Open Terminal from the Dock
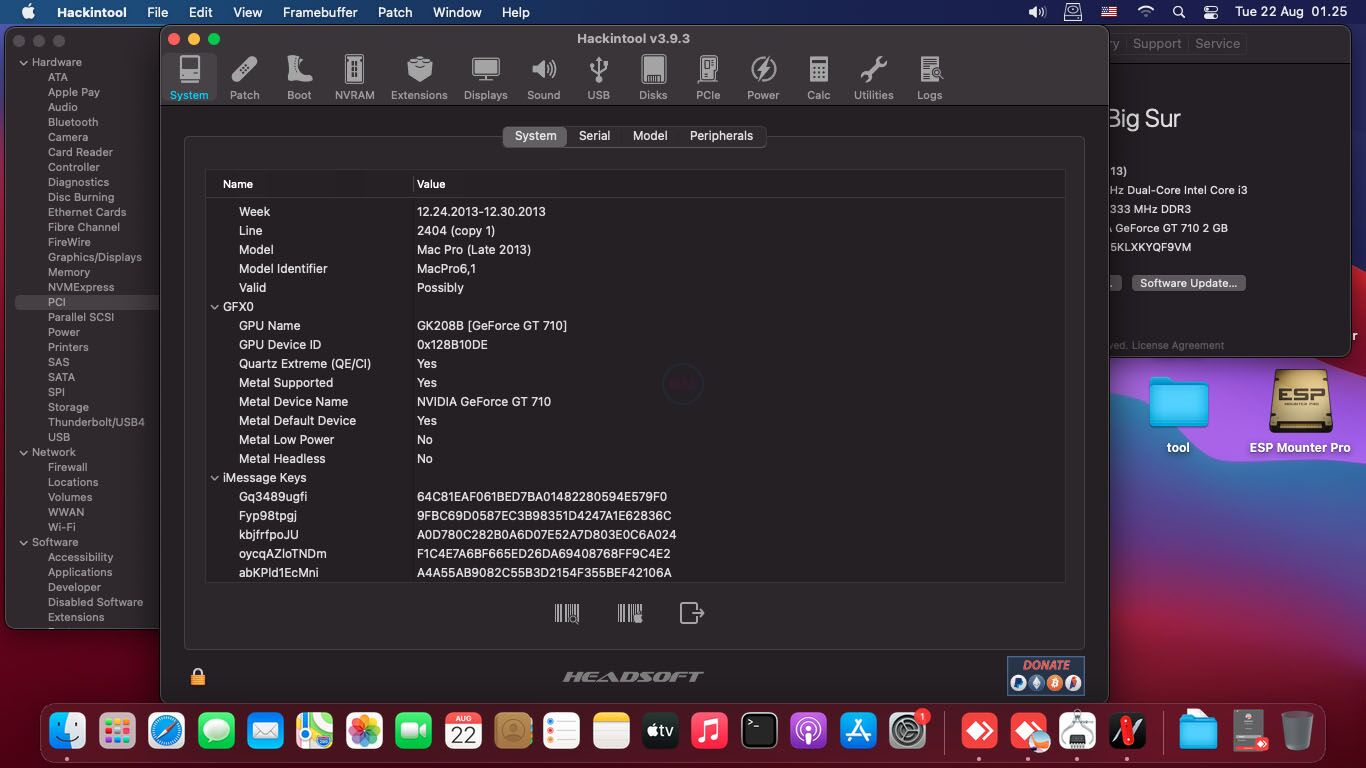 (x=759, y=731)
